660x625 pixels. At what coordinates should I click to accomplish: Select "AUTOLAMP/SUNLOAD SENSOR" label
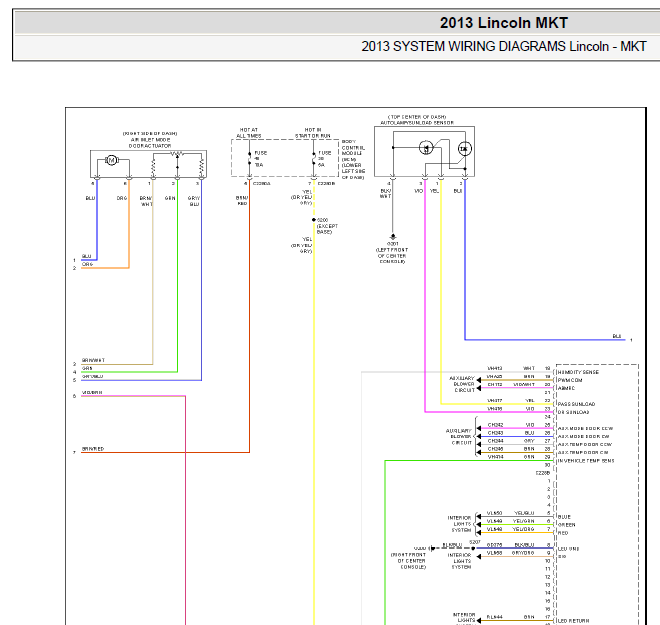pyautogui.click(x=417, y=123)
